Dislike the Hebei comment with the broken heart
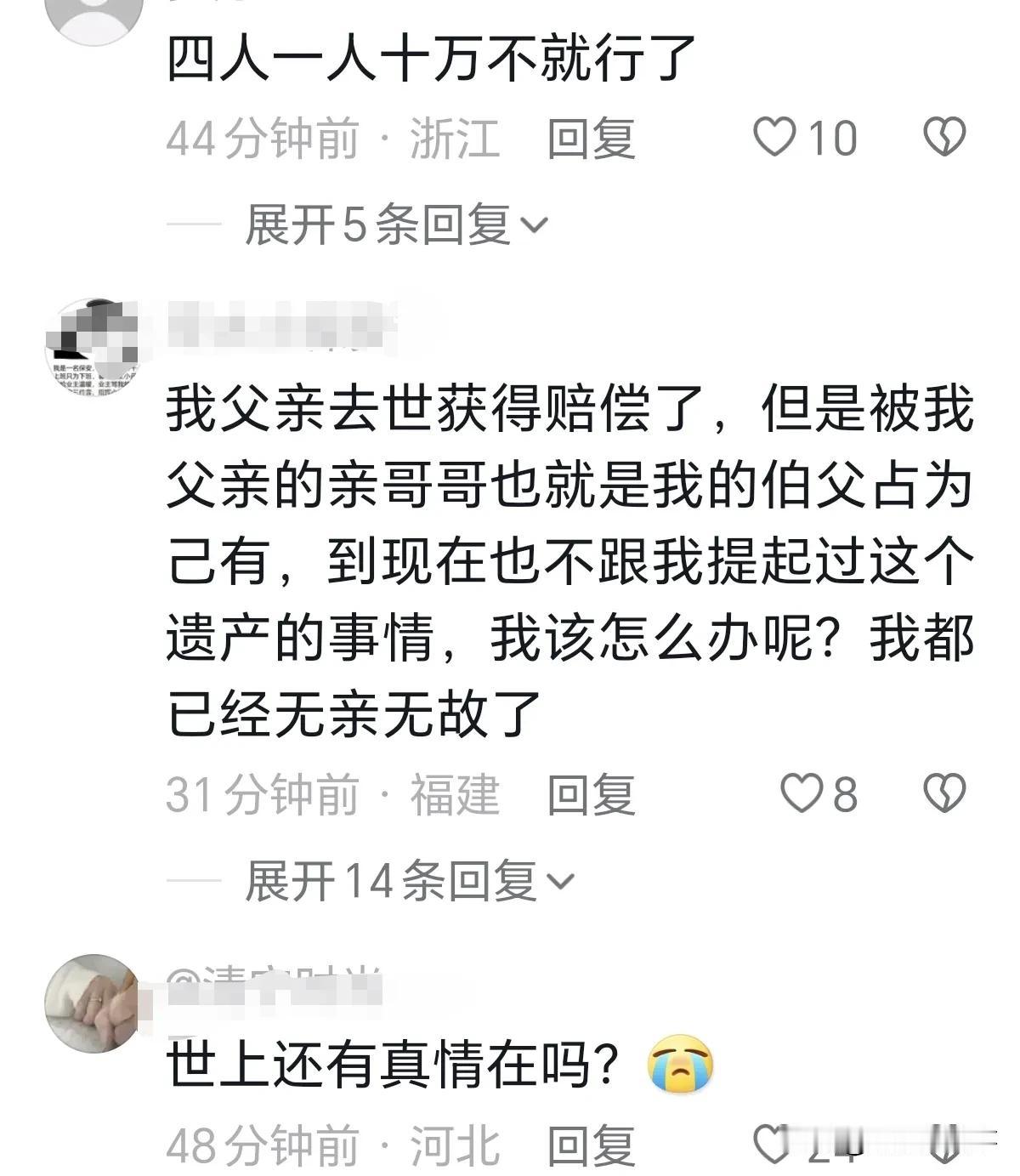 (944, 1145)
